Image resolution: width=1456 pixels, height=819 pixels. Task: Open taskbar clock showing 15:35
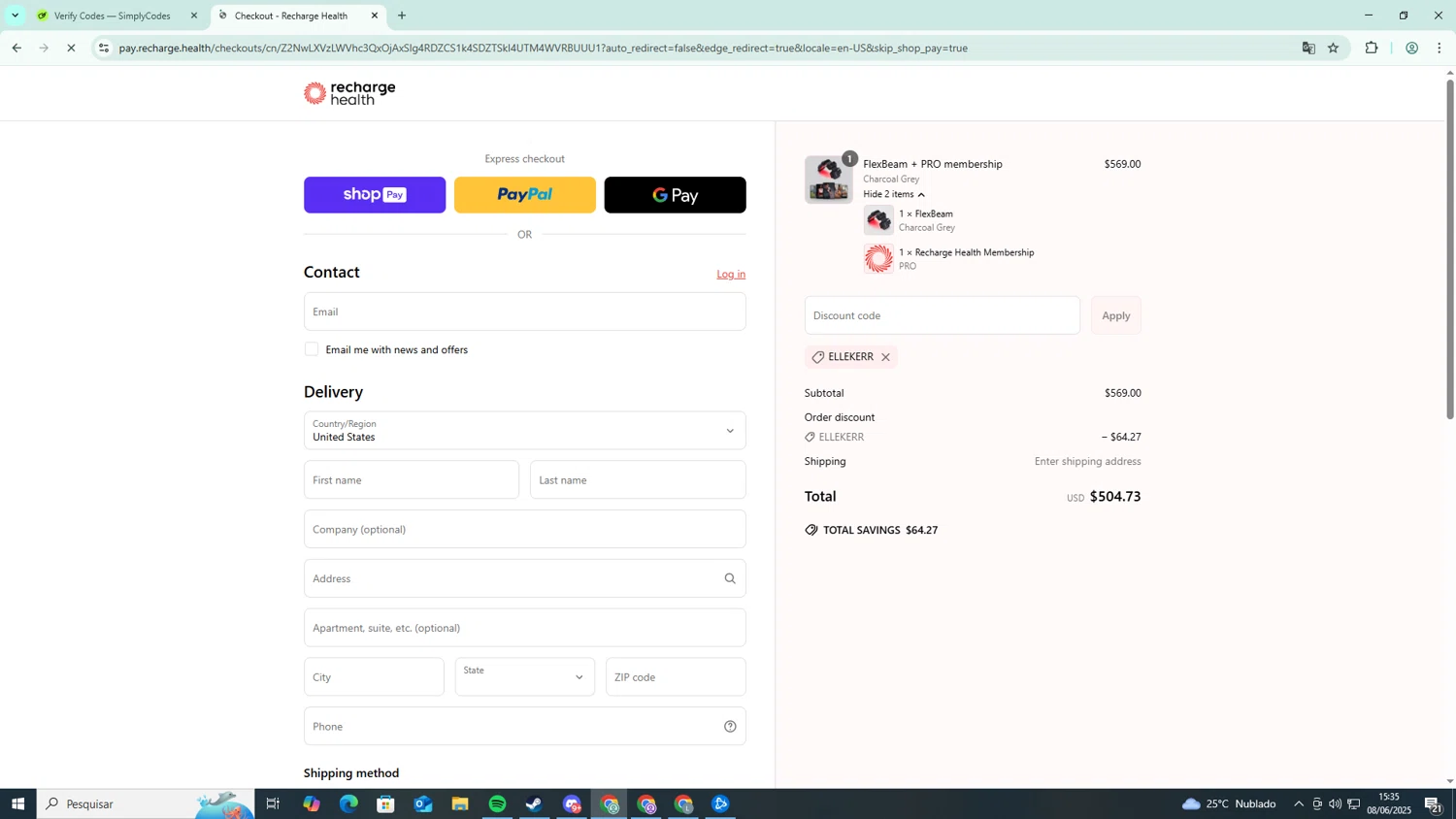[x=1388, y=803]
